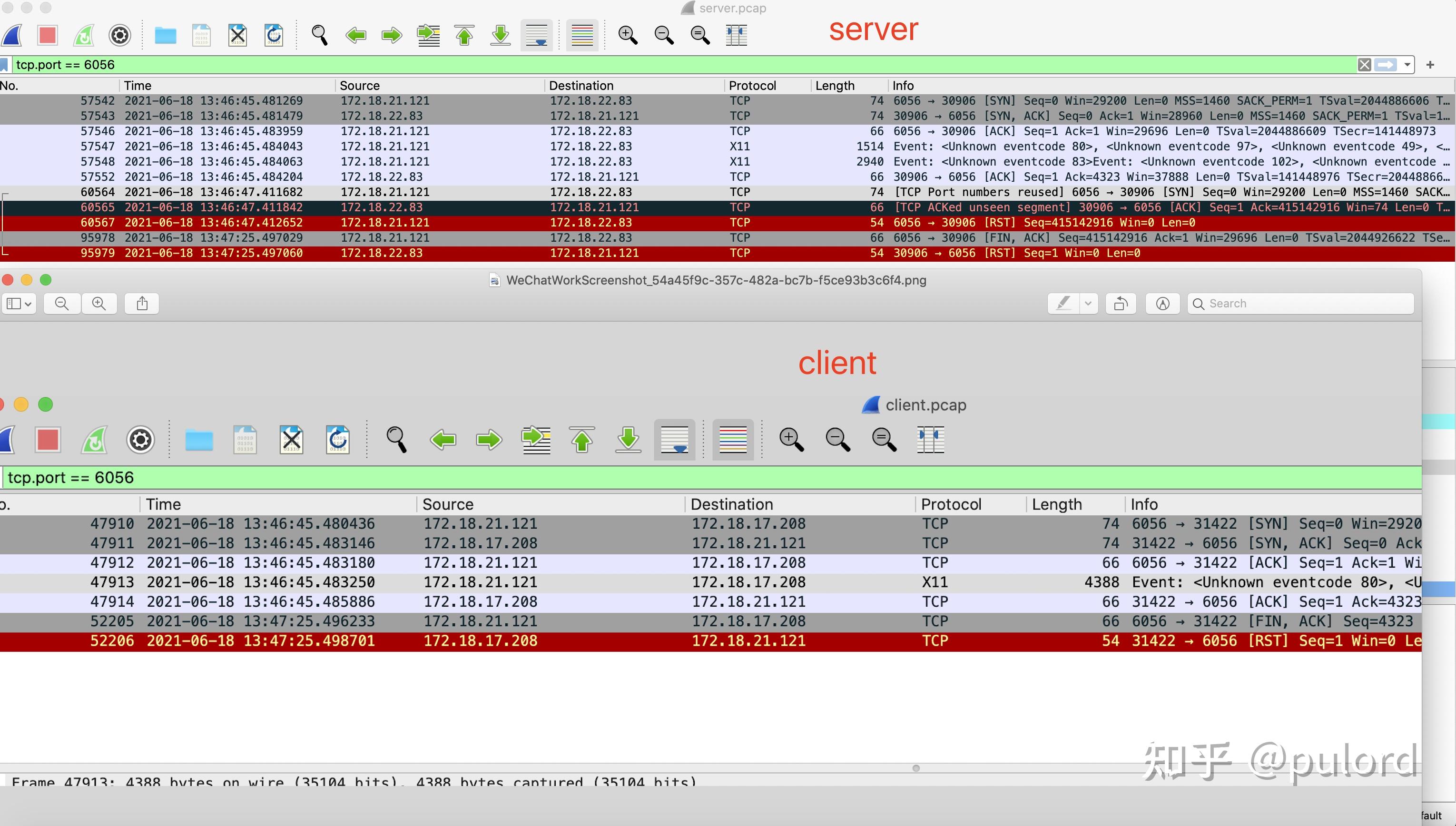Click zoom in icon in client.pcap window
Screen dimensions: 1456x826
pyautogui.click(x=791, y=440)
